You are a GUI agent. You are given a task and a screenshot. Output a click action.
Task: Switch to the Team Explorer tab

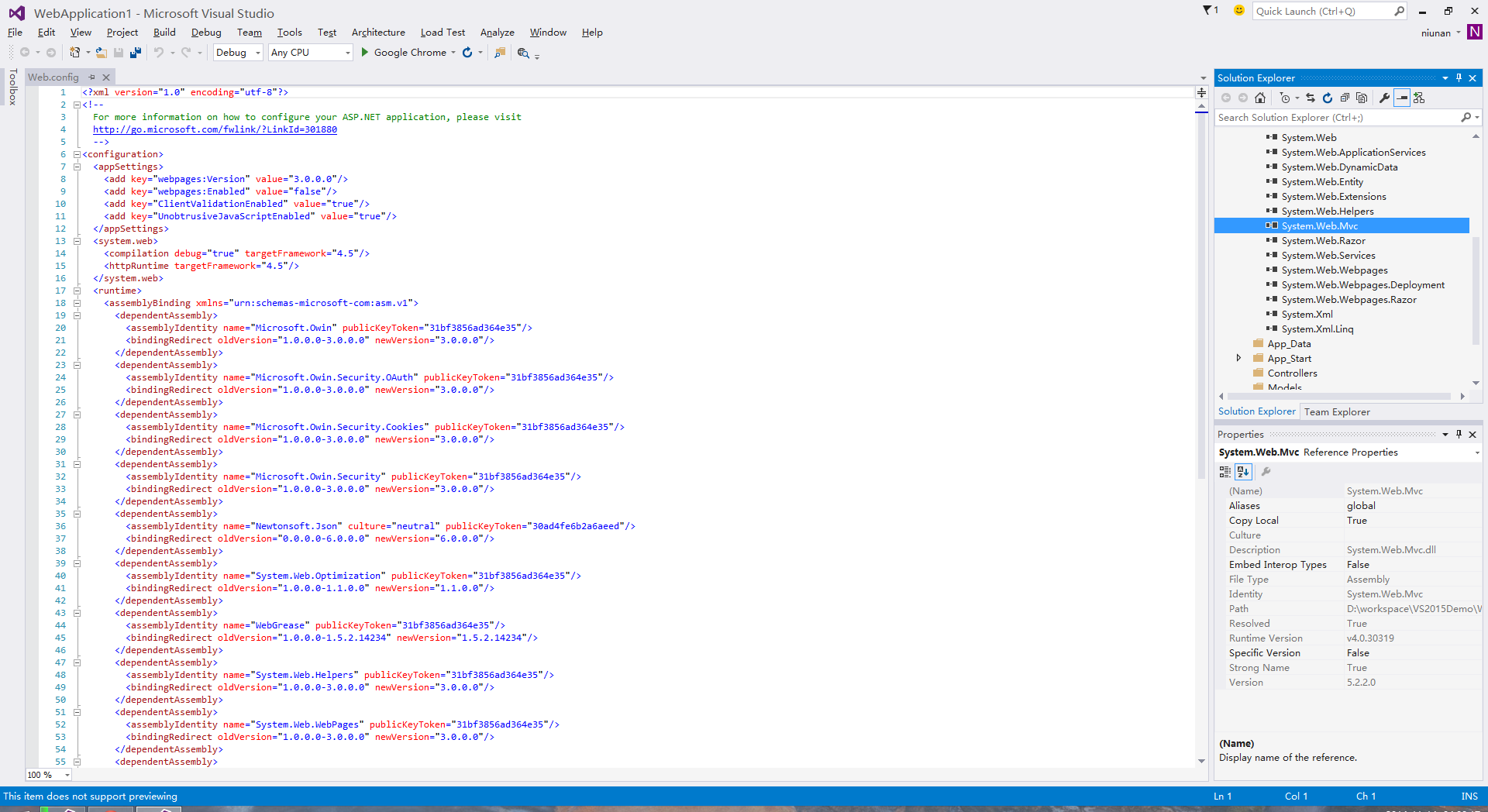(1337, 412)
